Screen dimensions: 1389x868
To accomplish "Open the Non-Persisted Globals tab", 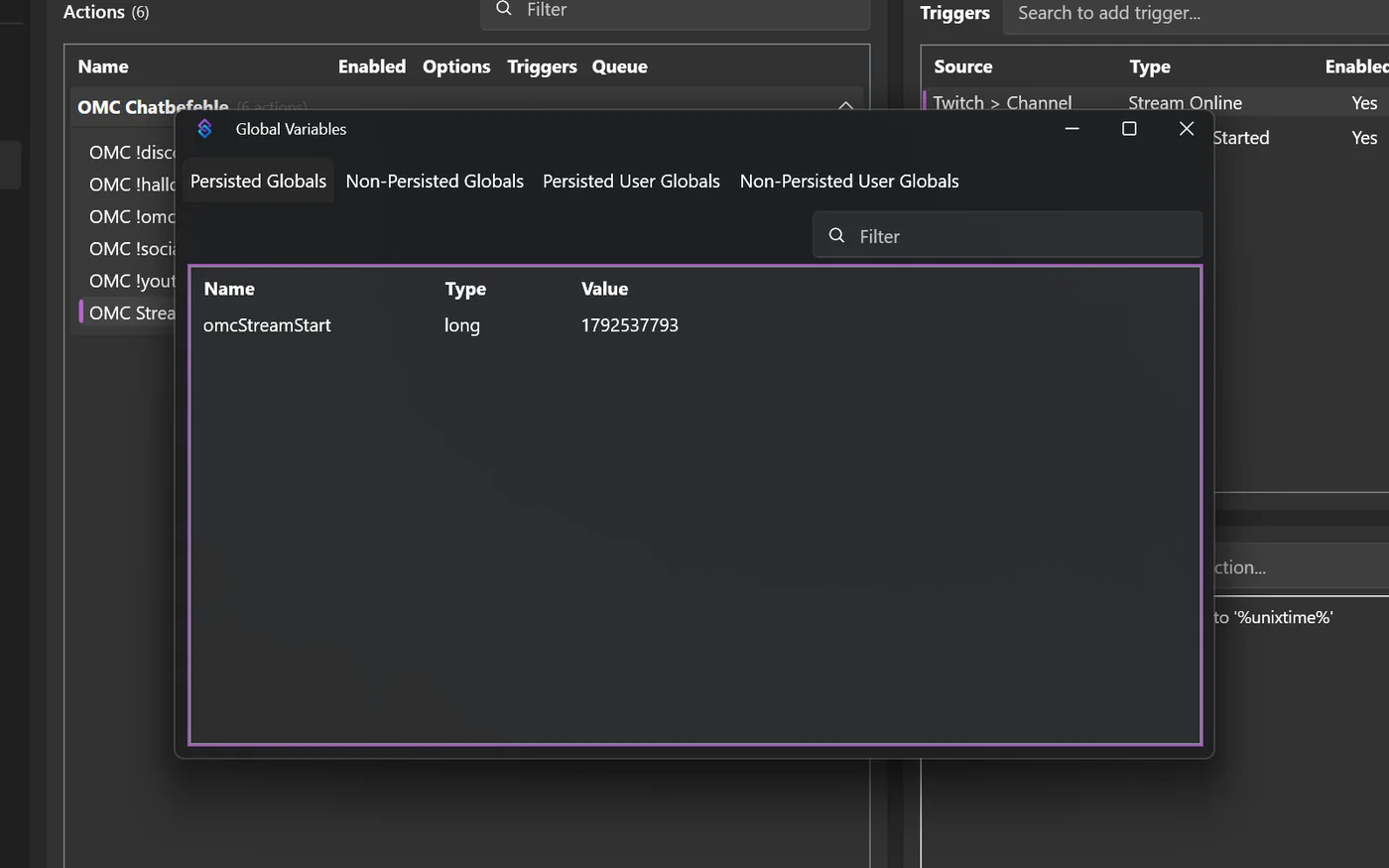I will [435, 182].
